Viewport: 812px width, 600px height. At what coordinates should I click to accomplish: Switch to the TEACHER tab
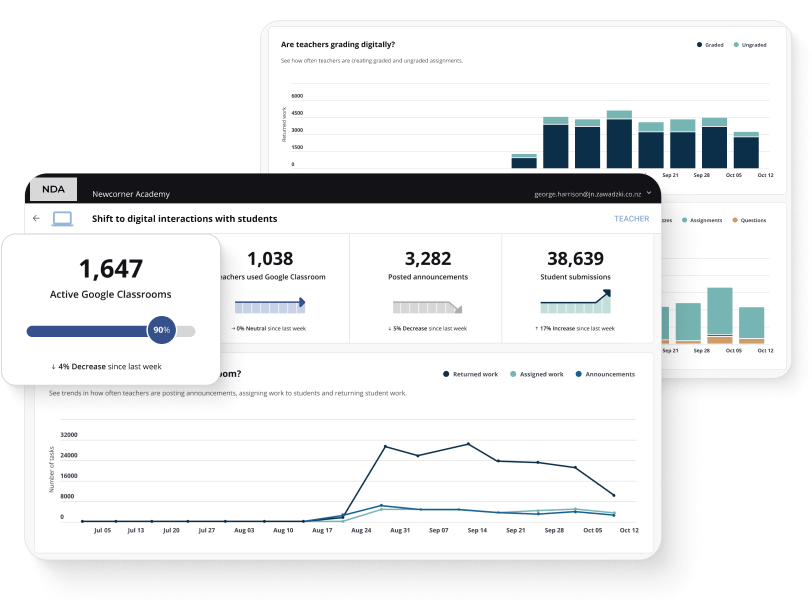(x=631, y=218)
